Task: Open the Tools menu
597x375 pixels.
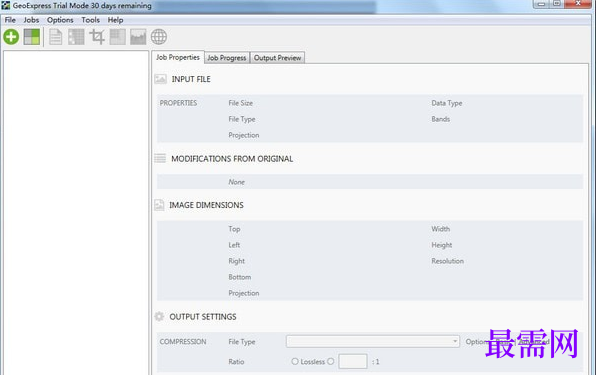Action: (90, 20)
